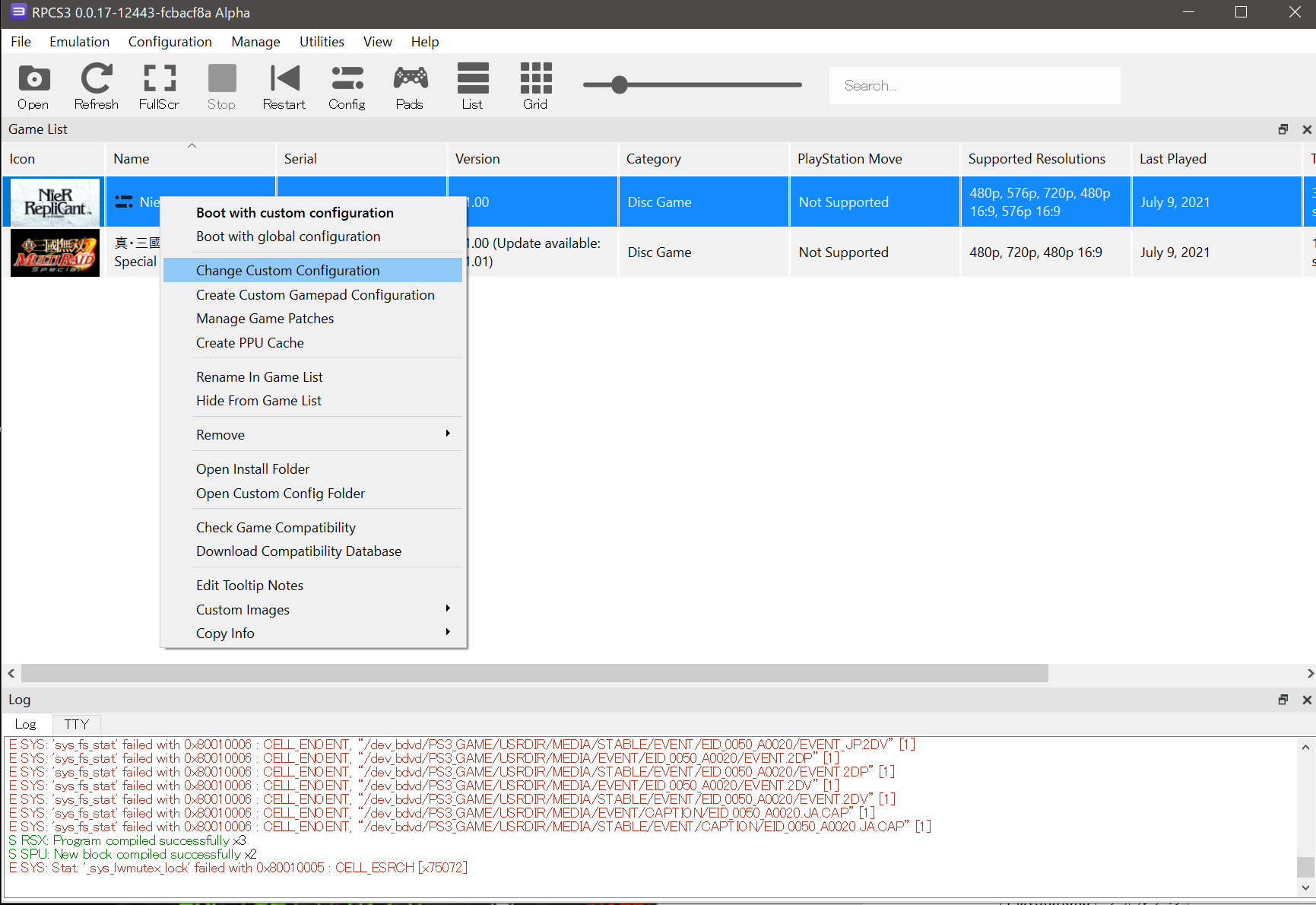Choose Hide From Game List
The image size is (1316, 905).
point(313,401)
